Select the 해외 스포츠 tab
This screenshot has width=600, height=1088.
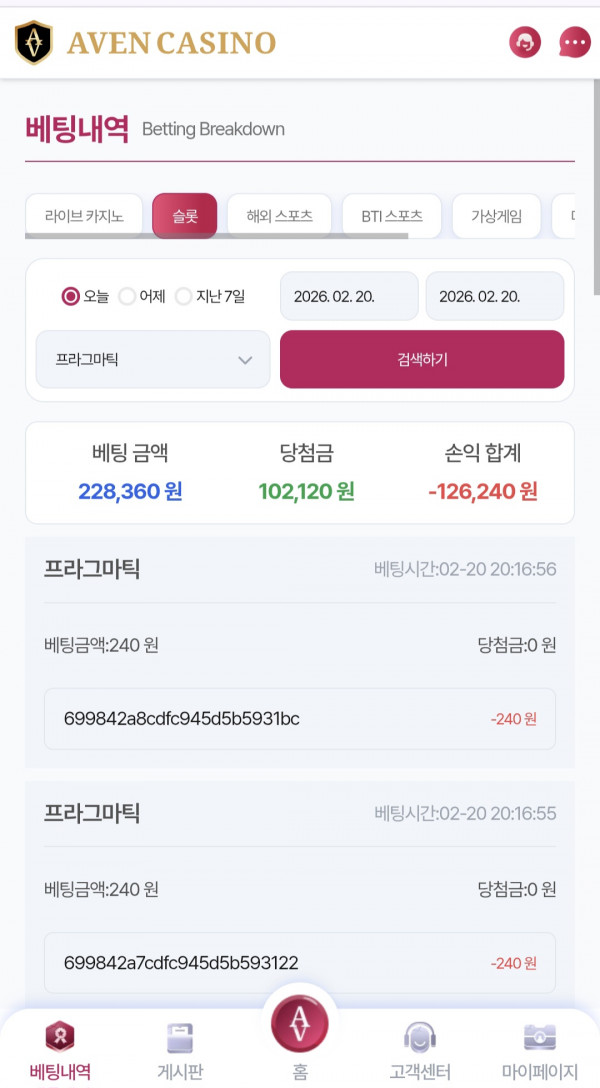click(x=279, y=216)
